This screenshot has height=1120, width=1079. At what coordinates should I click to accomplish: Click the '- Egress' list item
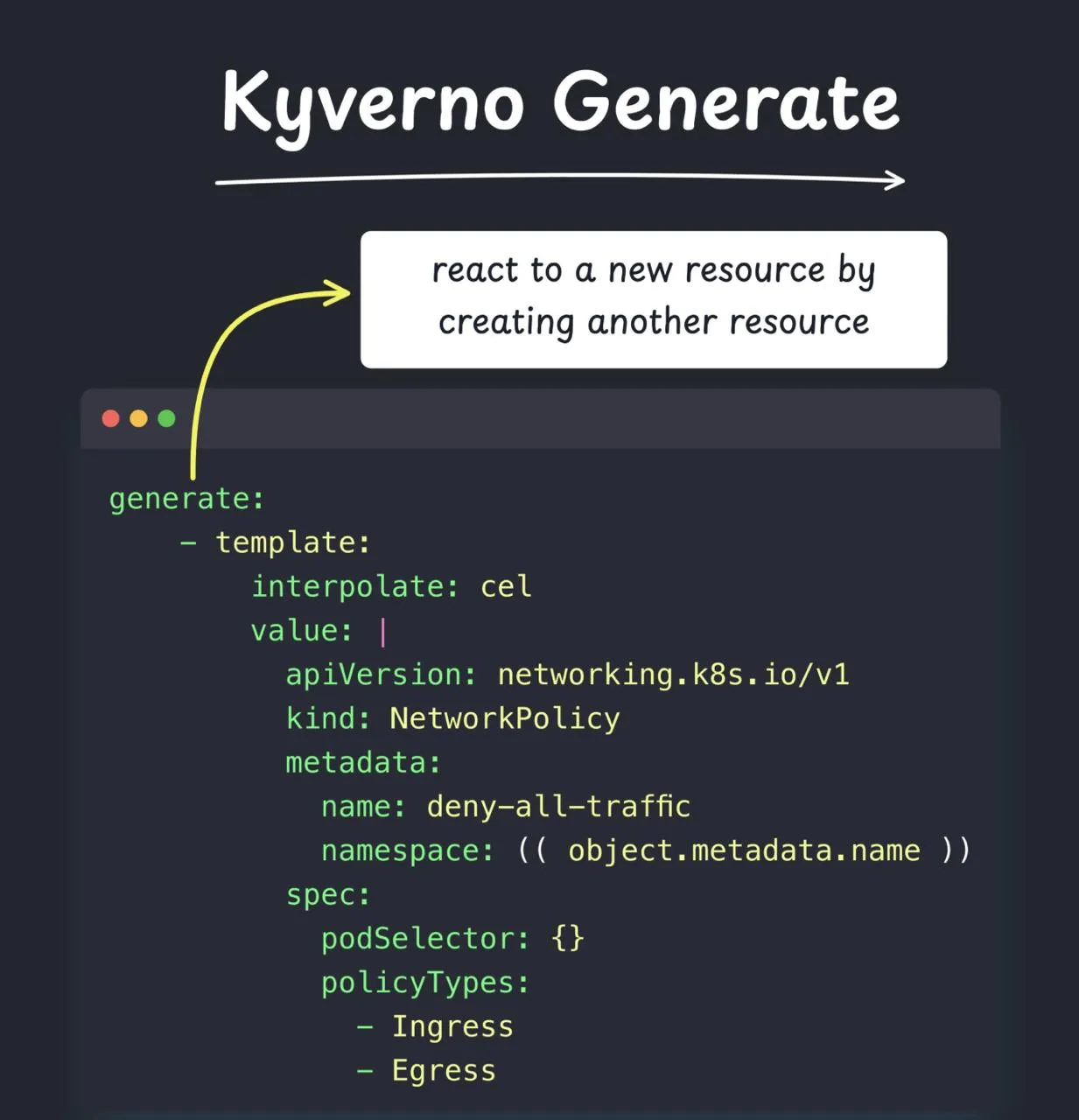click(426, 1071)
